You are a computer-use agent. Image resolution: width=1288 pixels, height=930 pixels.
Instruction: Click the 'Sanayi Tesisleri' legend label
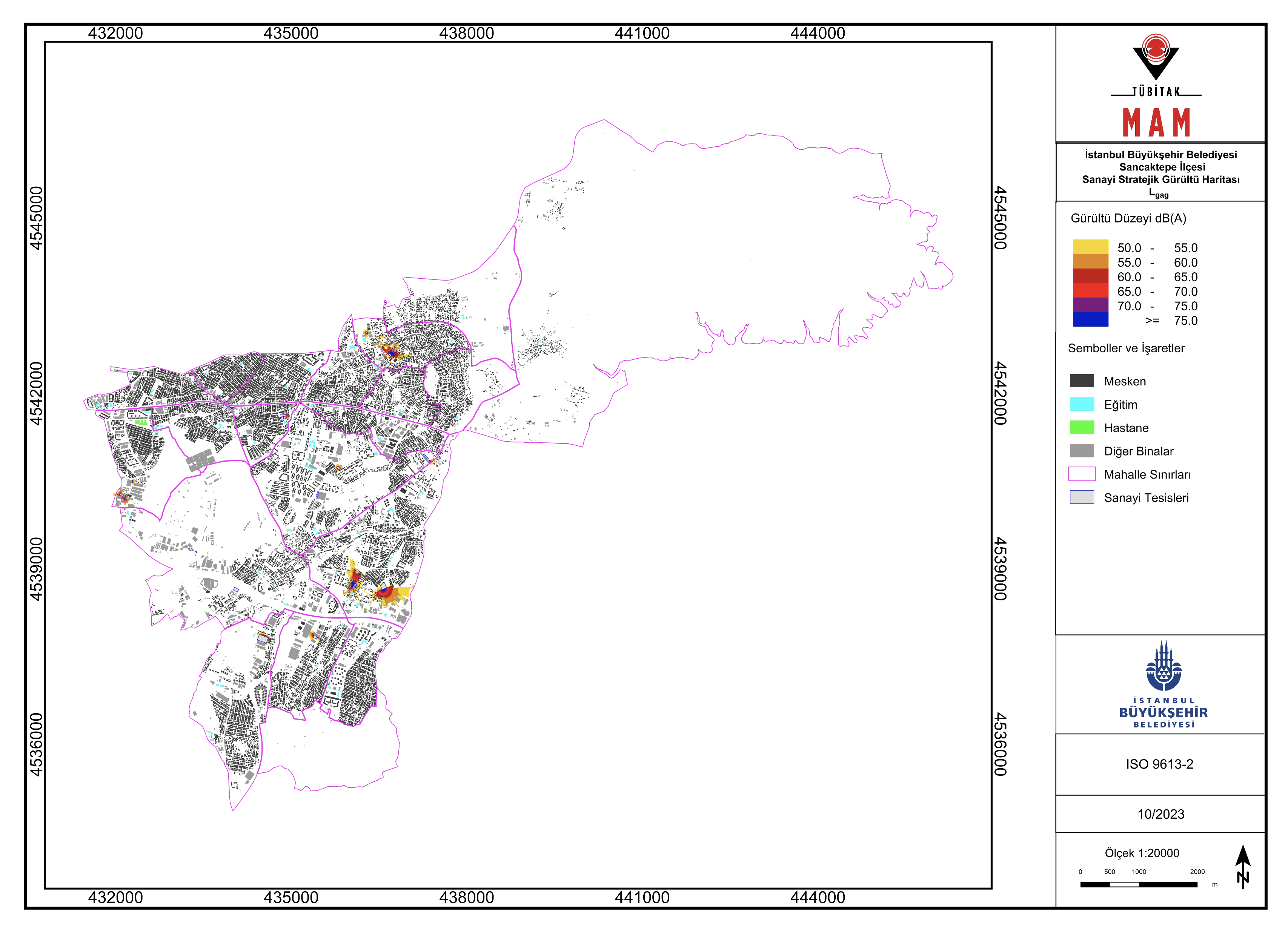pyautogui.click(x=1146, y=498)
